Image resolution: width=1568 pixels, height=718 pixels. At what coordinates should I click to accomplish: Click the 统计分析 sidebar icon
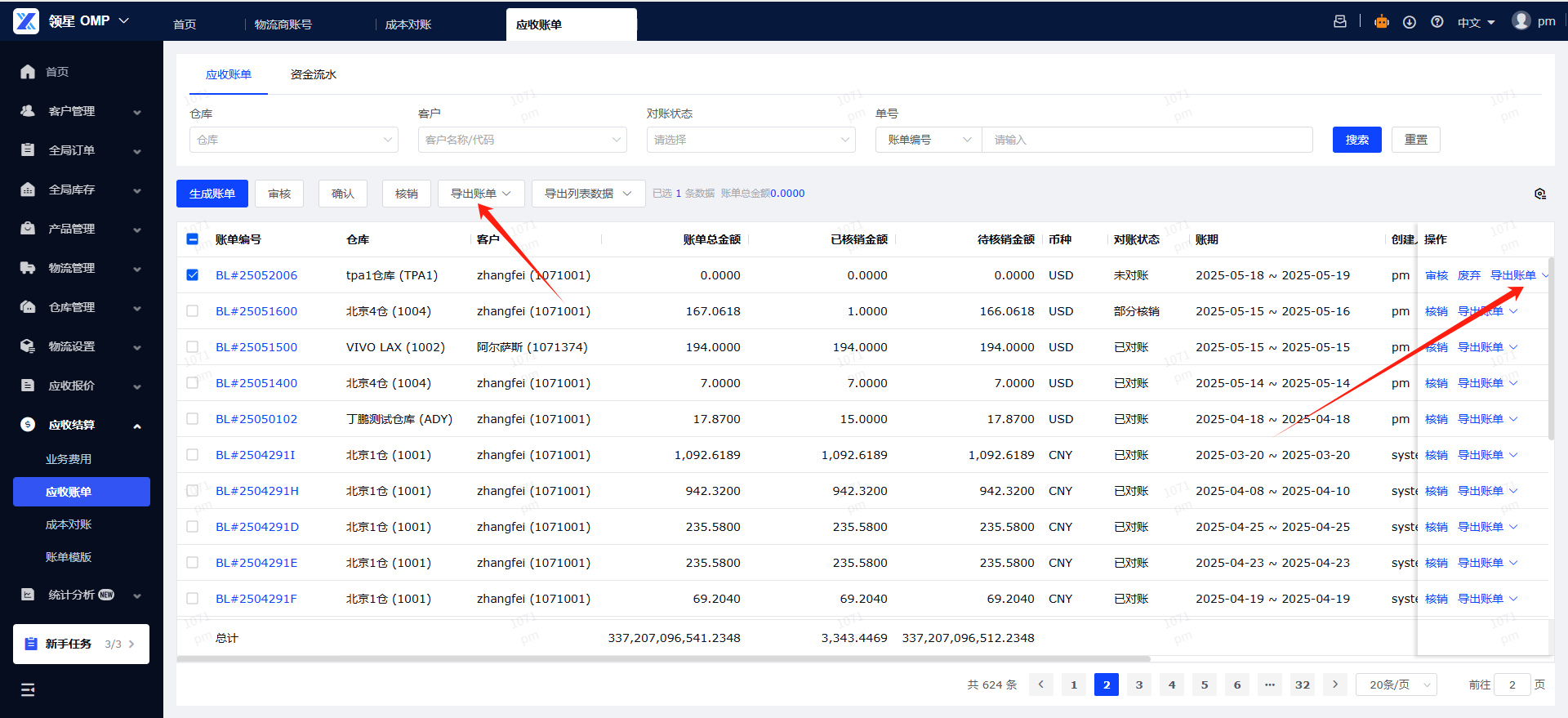tap(28, 595)
